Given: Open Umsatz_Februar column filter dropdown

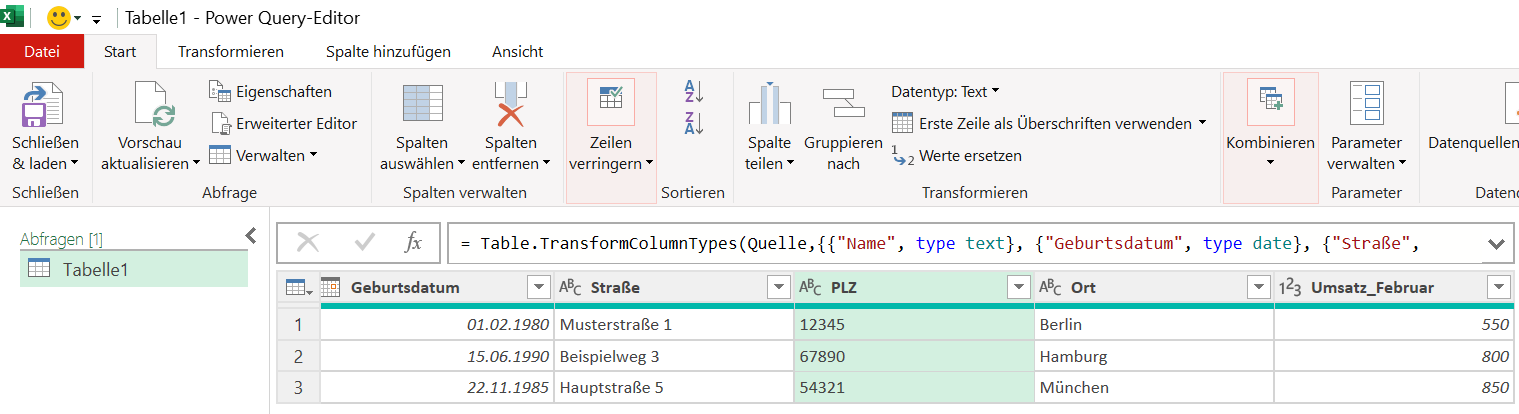Looking at the screenshot, I should [x=1499, y=288].
